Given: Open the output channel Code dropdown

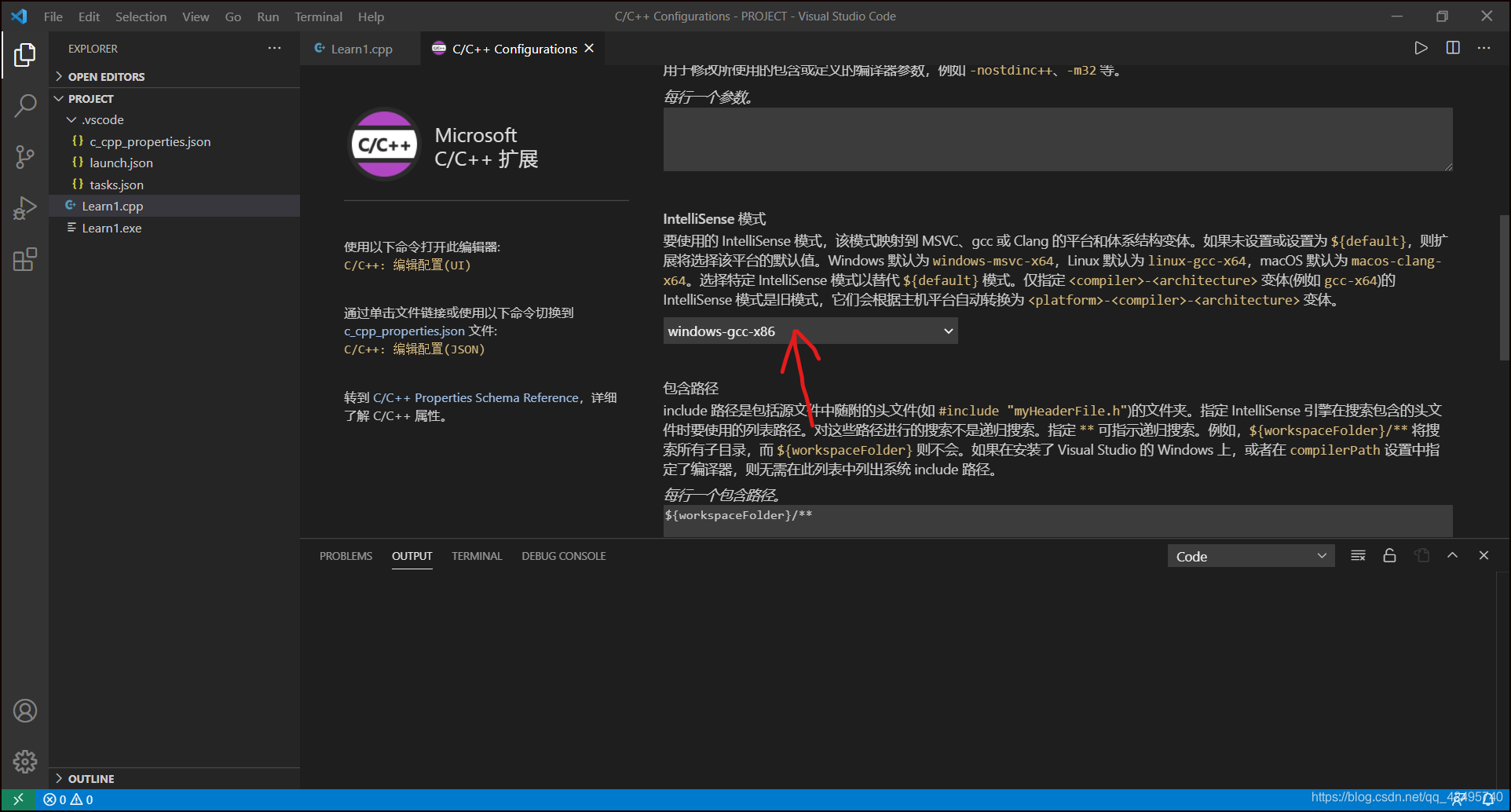Looking at the screenshot, I should (x=1250, y=556).
